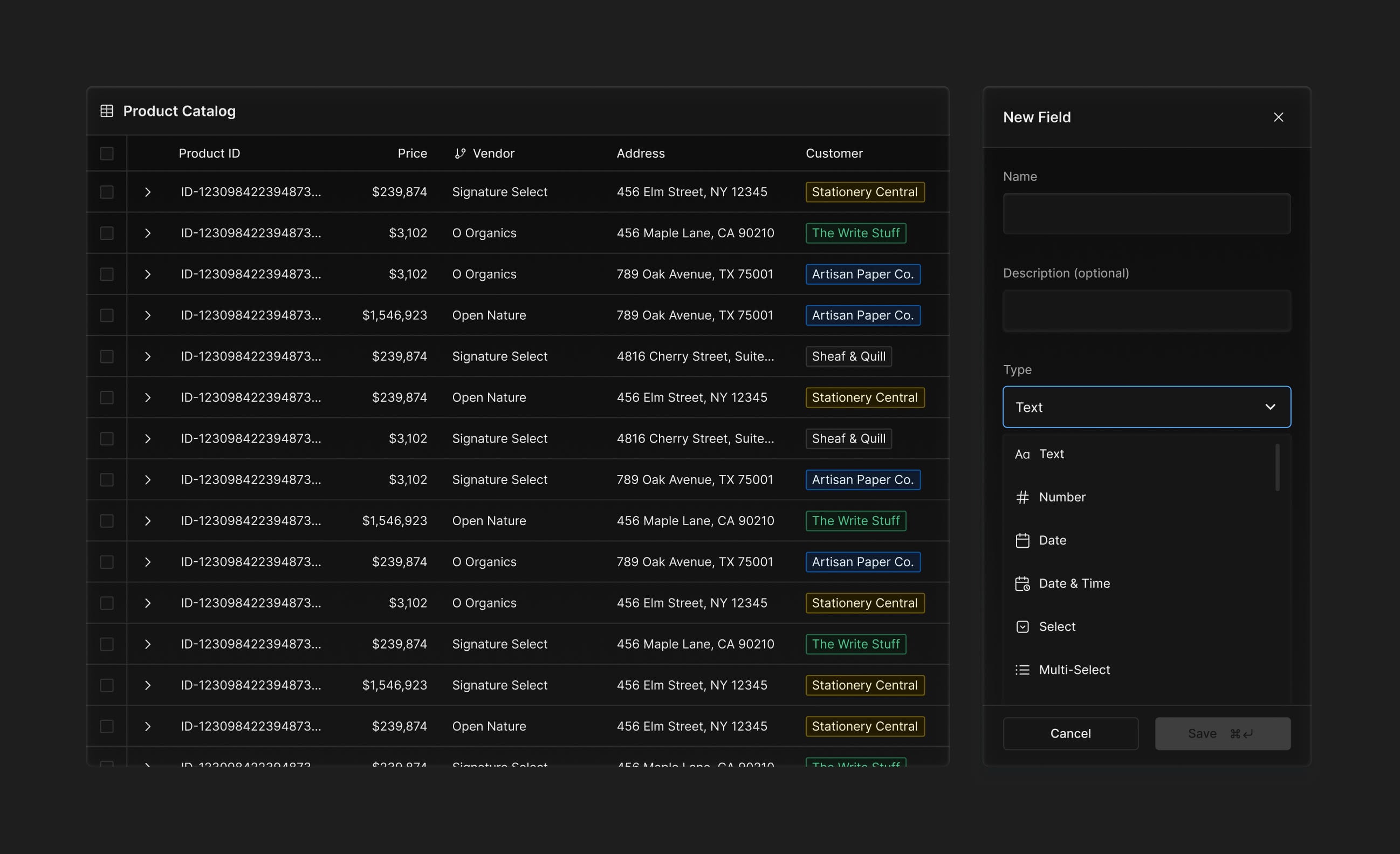Select the Number field type with hash icon
The width and height of the screenshot is (1400, 854).
1062,497
